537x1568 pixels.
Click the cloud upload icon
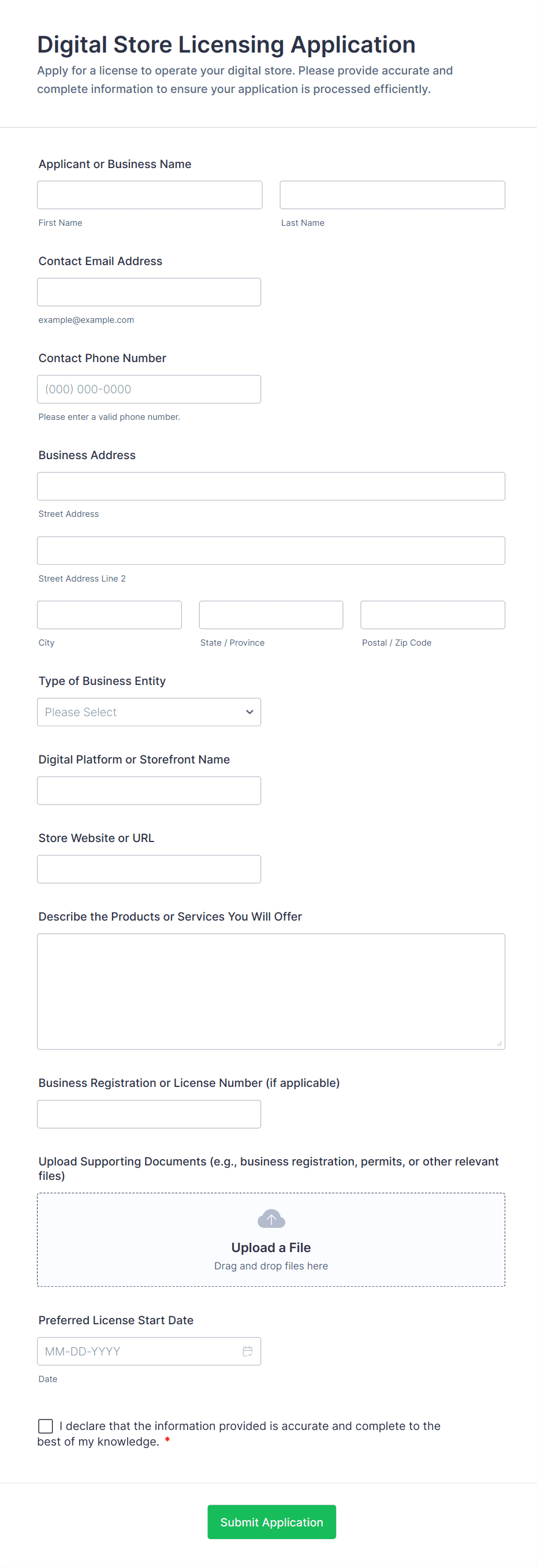click(x=271, y=1219)
